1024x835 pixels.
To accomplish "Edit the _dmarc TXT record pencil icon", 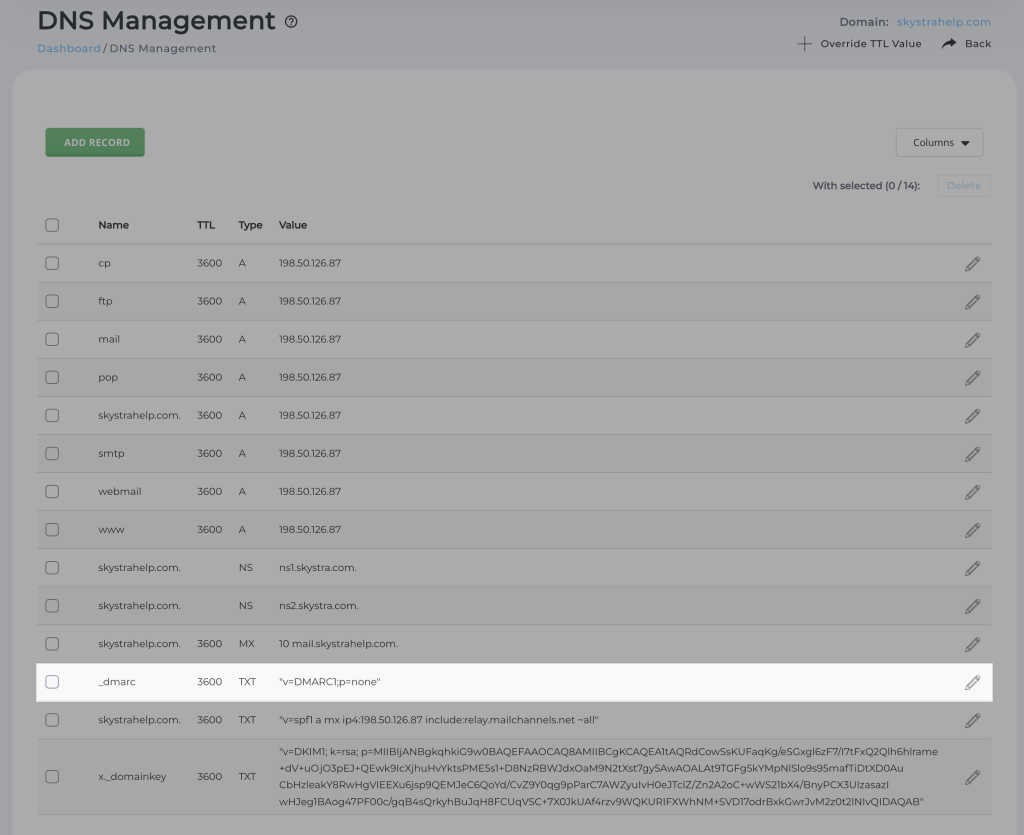I will point(972,682).
